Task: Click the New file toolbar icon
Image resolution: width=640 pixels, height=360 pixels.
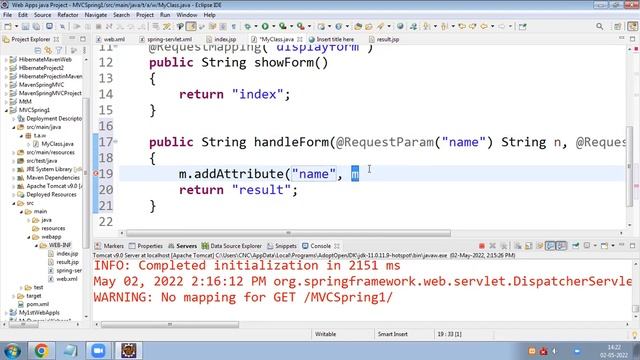Action: click(x=8, y=27)
